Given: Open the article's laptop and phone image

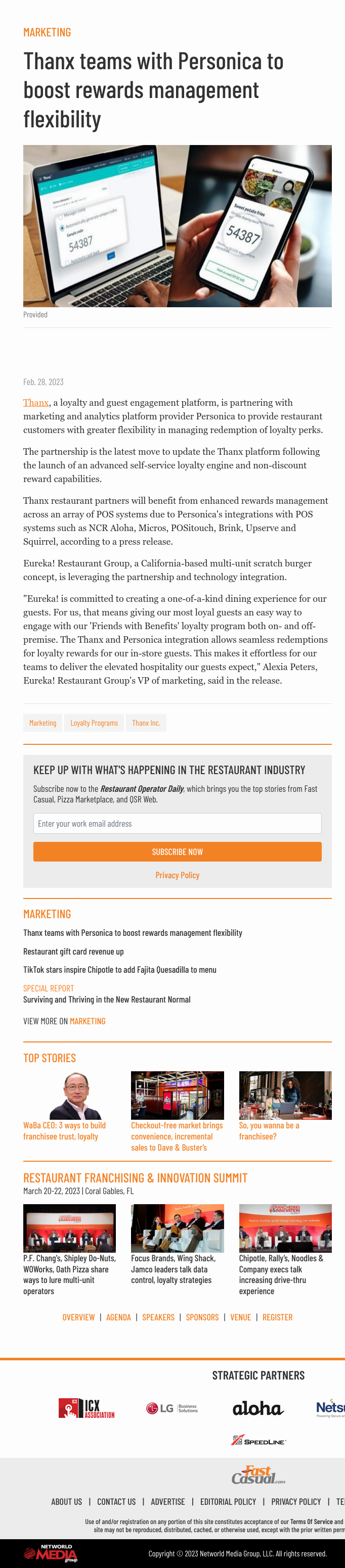Looking at the screenshot, I should (178, 226).
